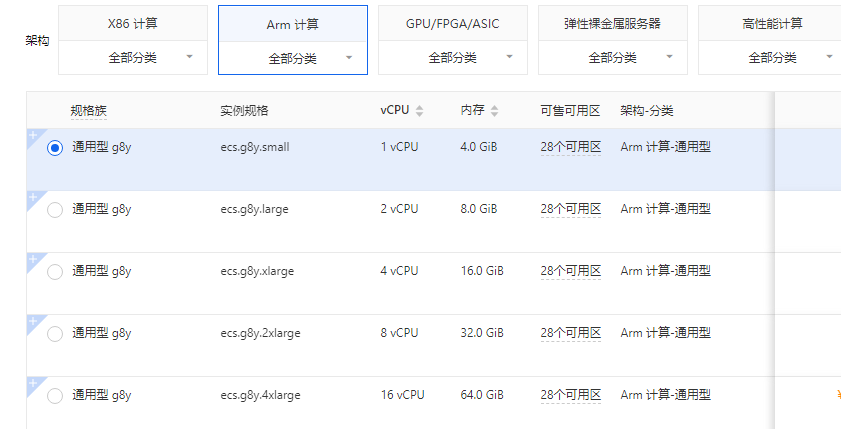The width and height of the screenshot is (841, 429).
Task: Select the ecs.g8y.2xlarge radio button
Action: pyautogui.click(x=55, y=334)
